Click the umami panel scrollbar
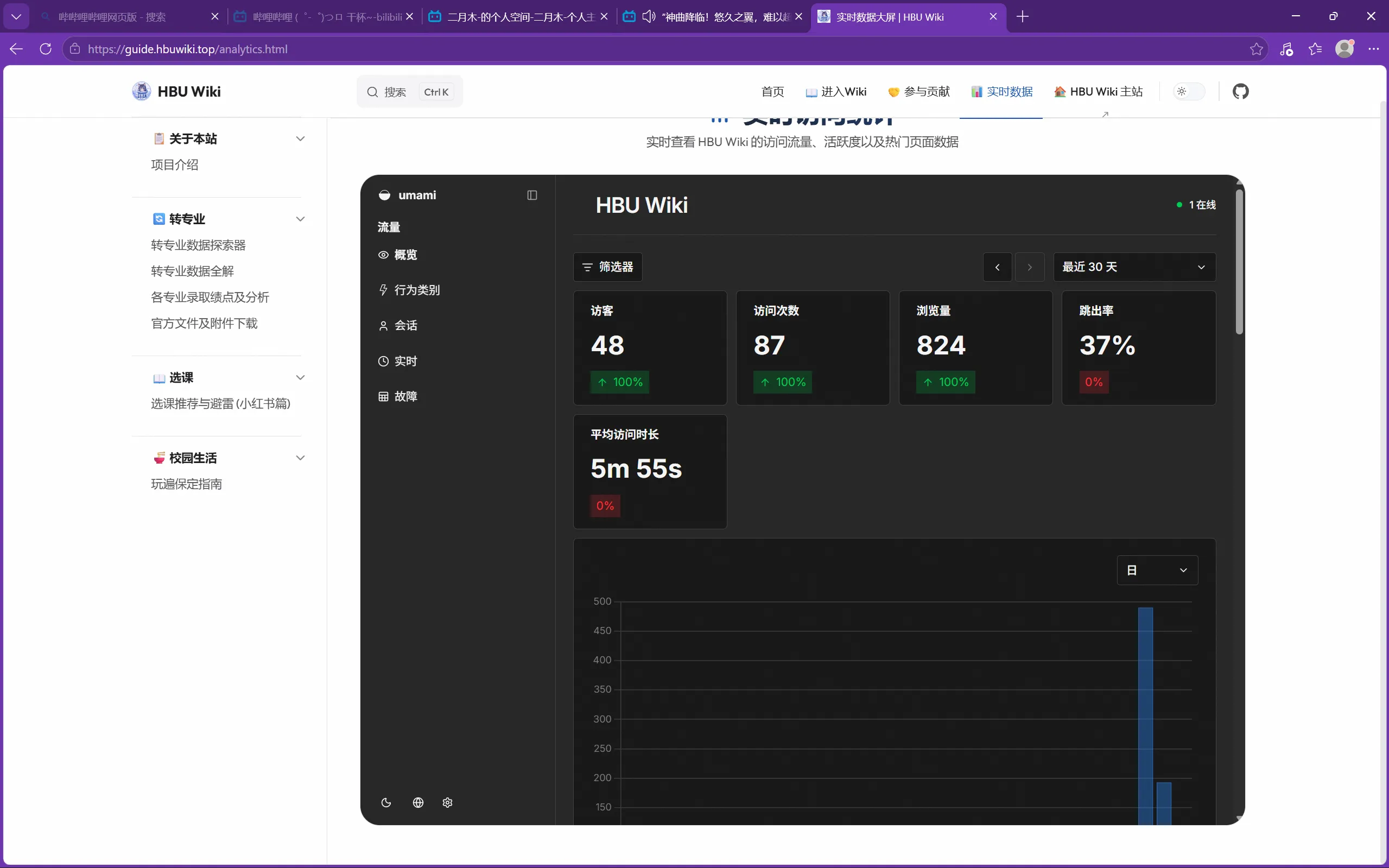Screen dimensions: 1389x868 pyautogui.click(x=1239, y=261)
